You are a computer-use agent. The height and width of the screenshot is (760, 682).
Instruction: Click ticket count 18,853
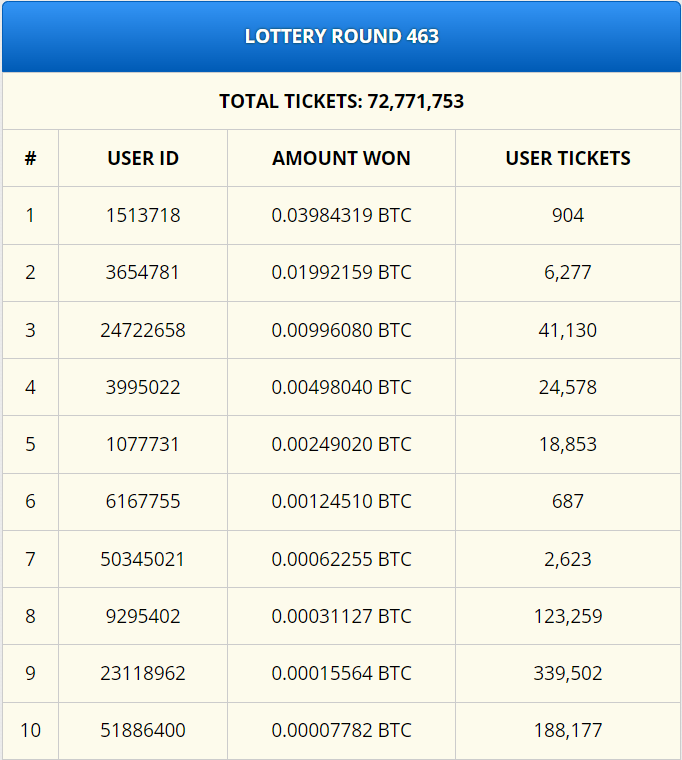click(x=568, y=444)
